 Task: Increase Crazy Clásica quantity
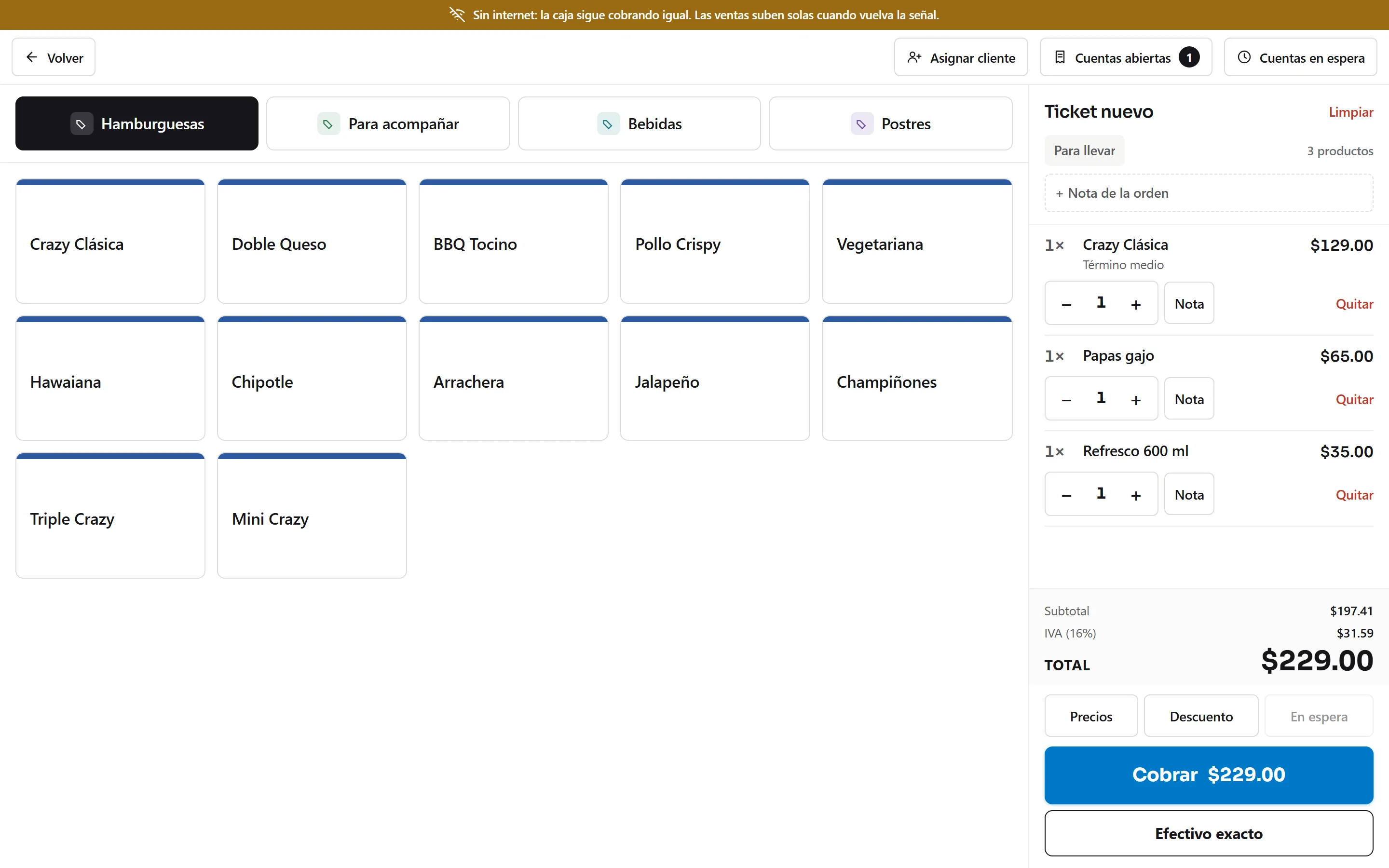pyautogui.click(x=1135, y=304)
